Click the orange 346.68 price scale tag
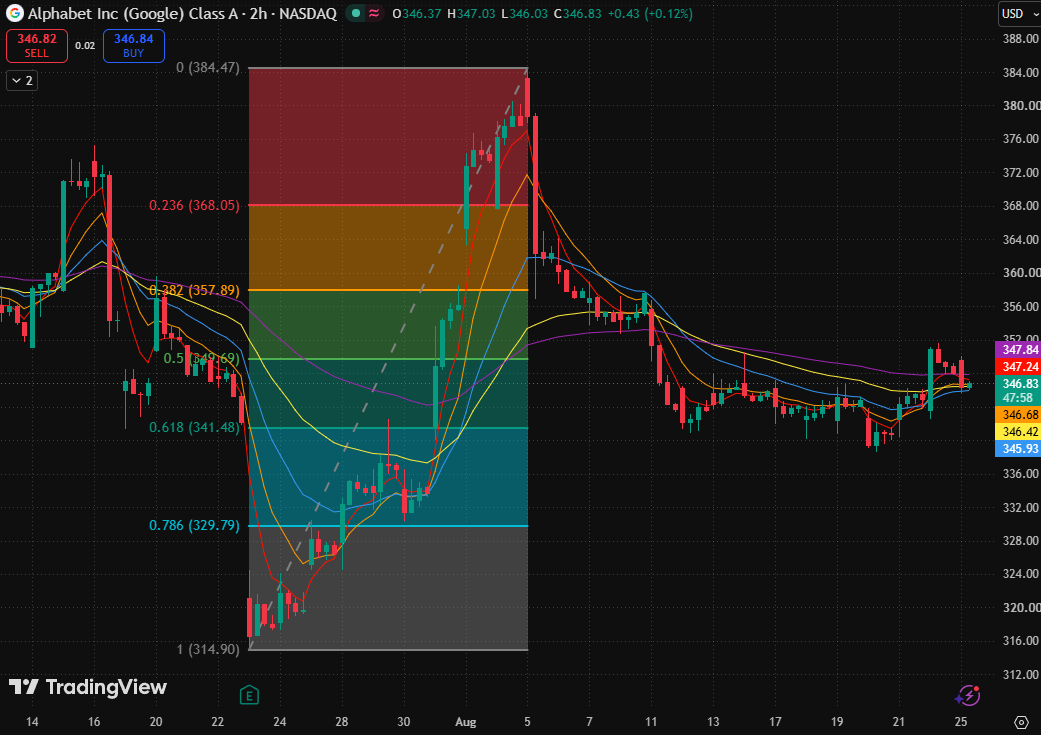The image size is (1041, 735). (1018, 415)
